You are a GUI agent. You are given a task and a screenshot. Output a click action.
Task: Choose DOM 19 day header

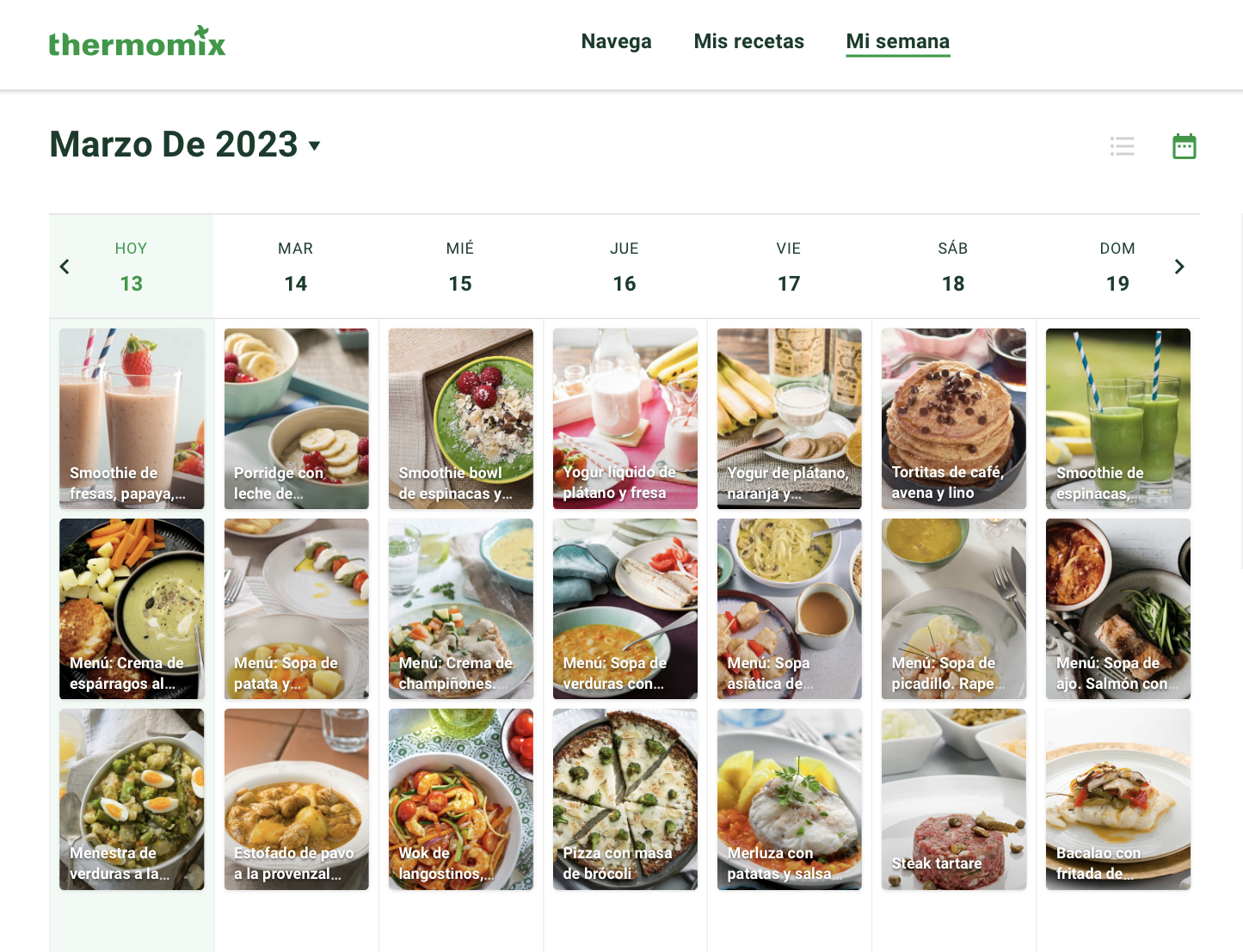[x=1117, y=267]
